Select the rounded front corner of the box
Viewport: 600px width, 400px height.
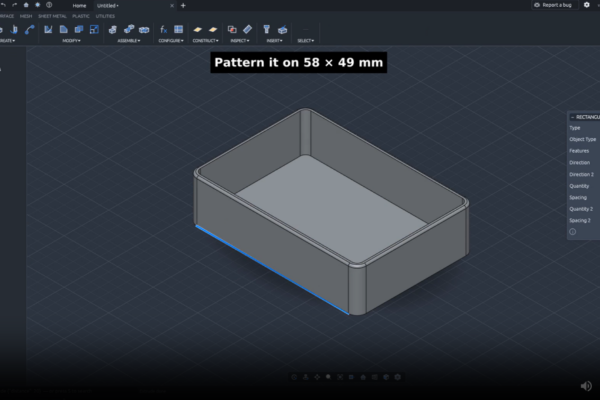click(x=357, y=289)
